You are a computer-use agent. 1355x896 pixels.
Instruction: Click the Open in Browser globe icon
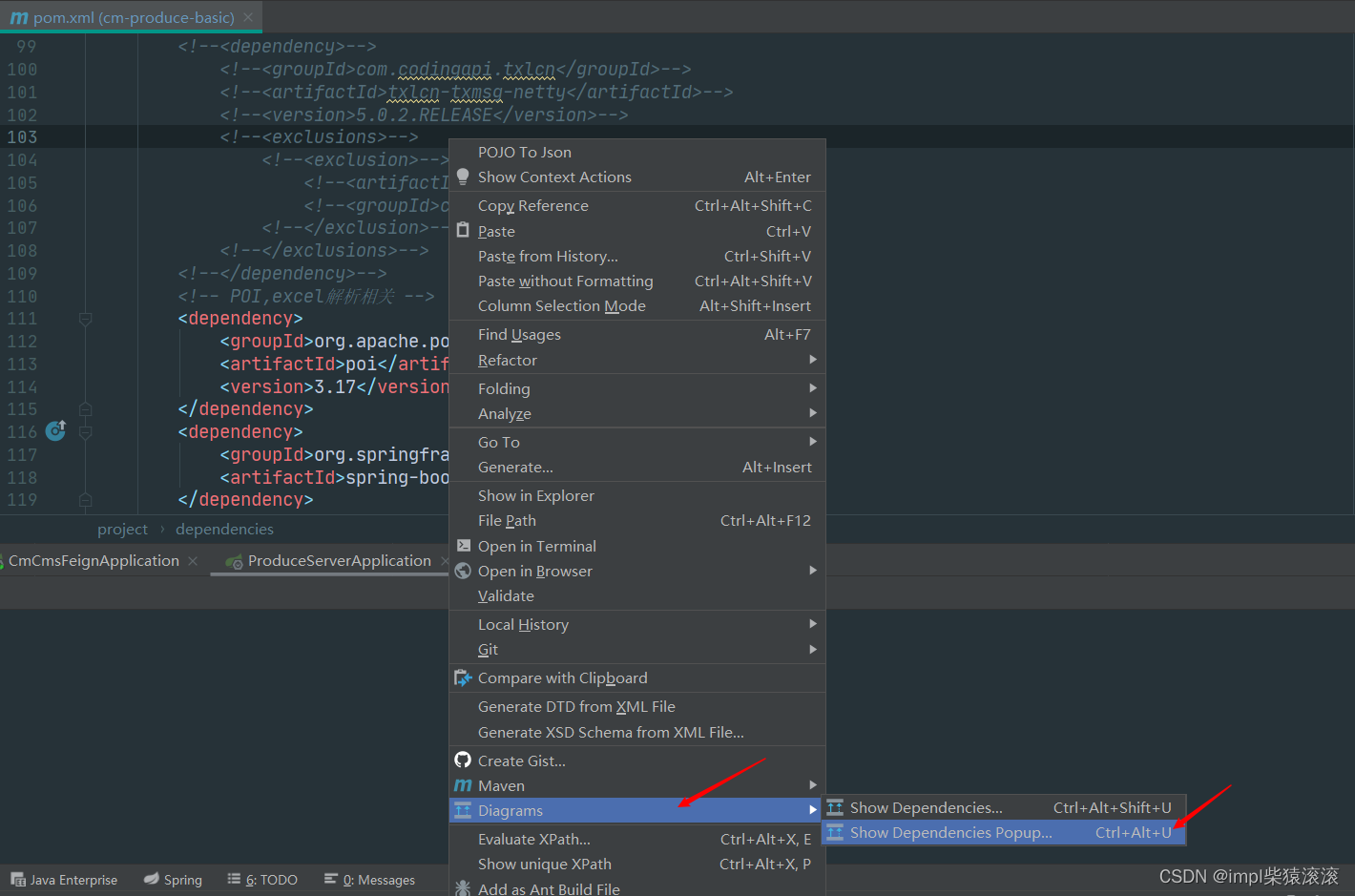pyautogui.click(x=463, y=571)
